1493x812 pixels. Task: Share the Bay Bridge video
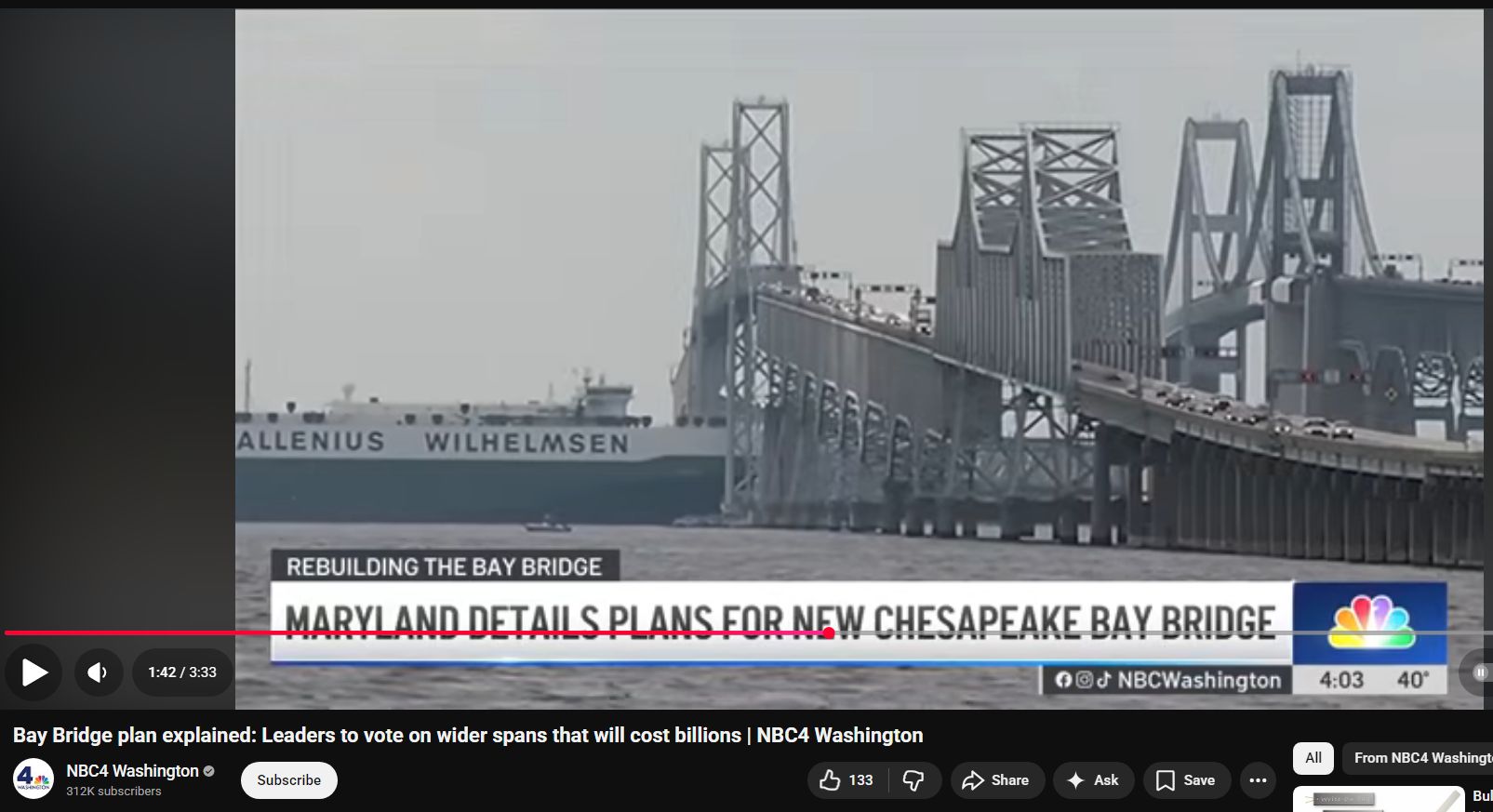[996, 780]
